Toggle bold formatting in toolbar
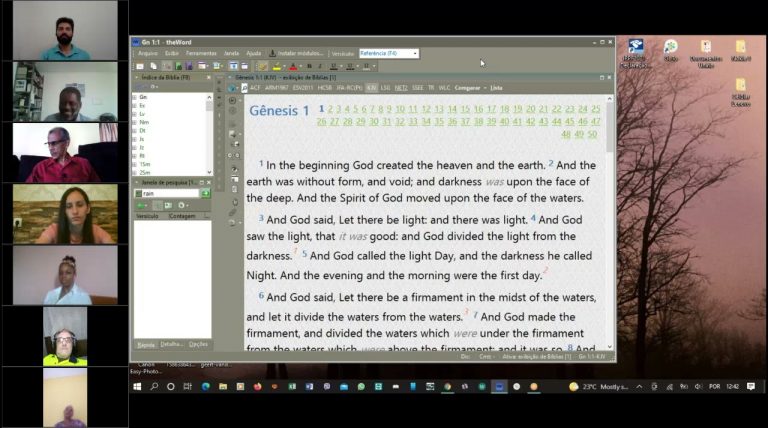 (x=310, y=66)
